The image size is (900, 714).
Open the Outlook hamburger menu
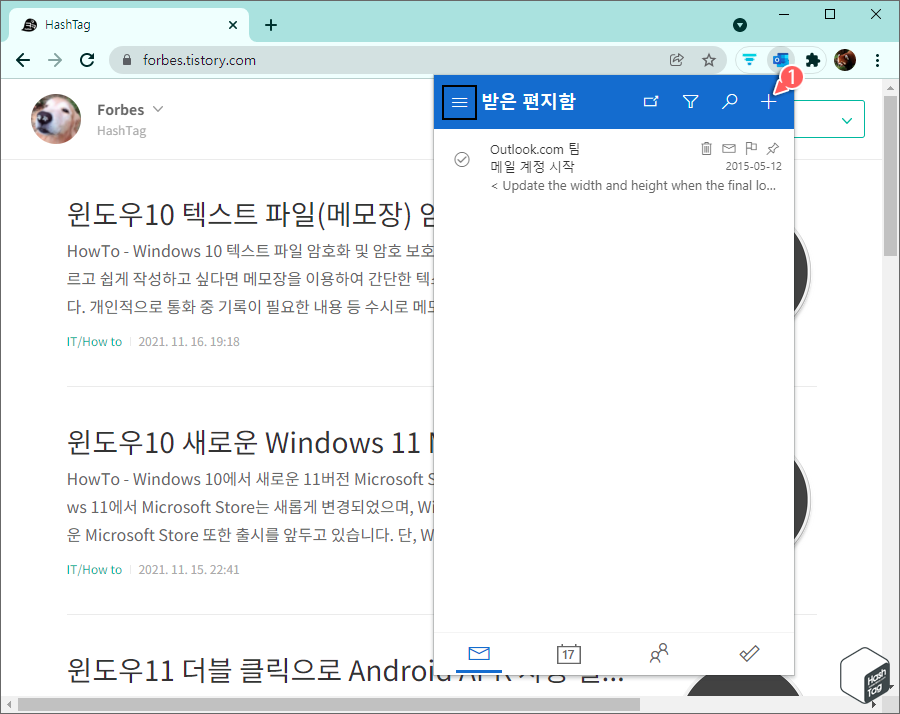(x=459, y=102)
